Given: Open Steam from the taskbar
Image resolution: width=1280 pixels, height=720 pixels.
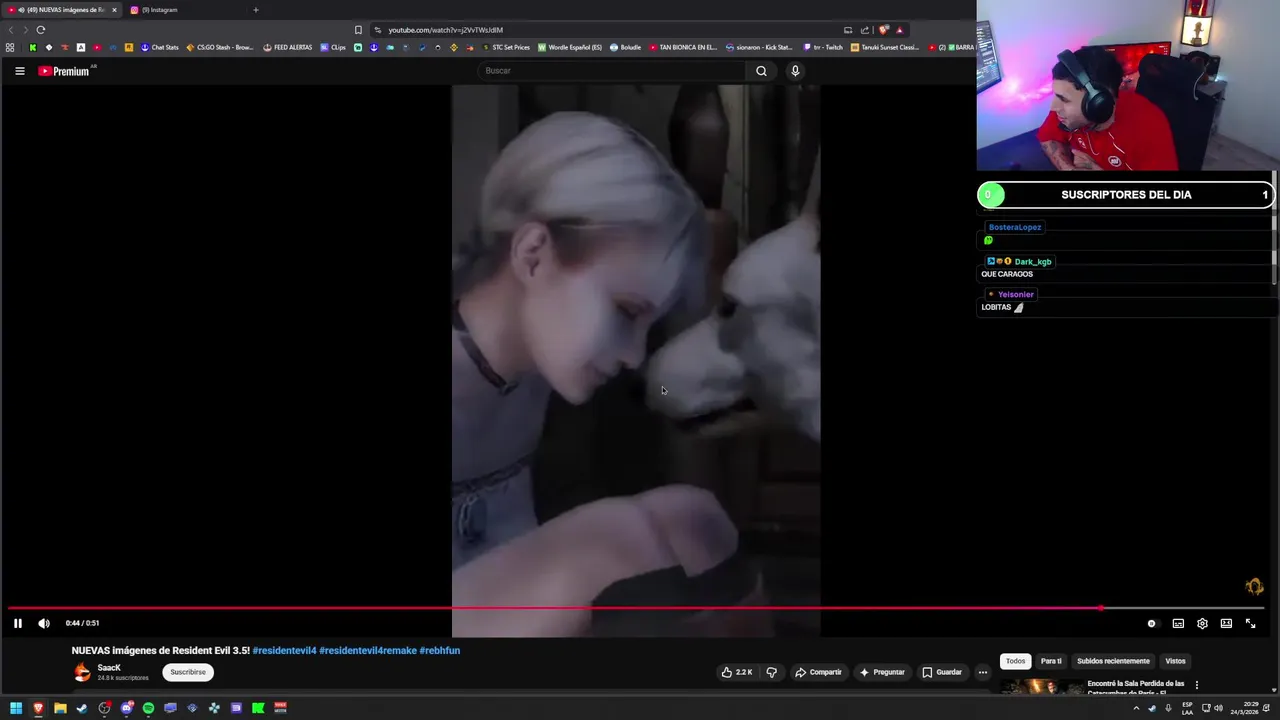Looking at the screenshot, I should click(82, 708).
